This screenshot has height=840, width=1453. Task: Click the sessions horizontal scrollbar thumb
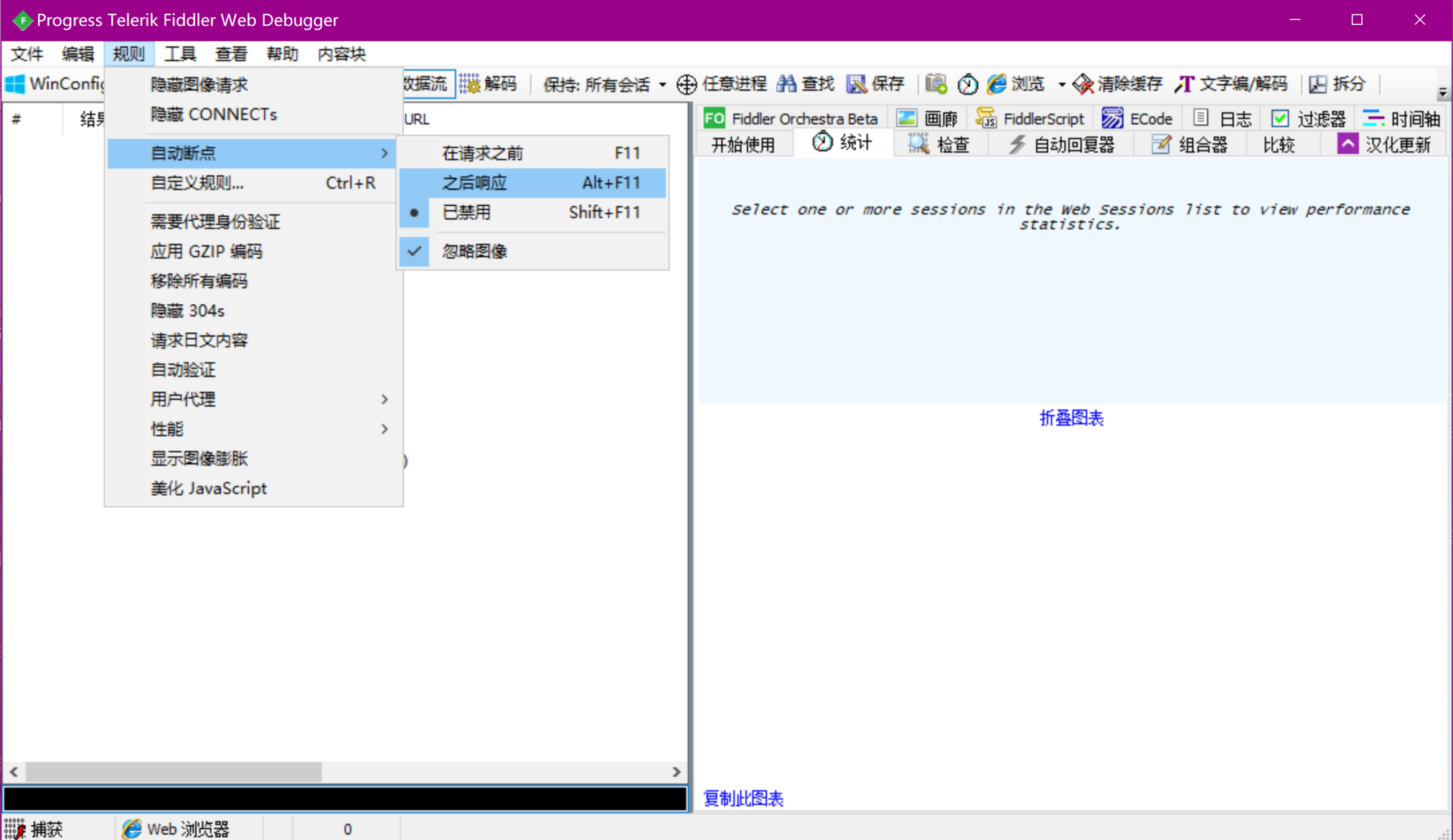point(174,772)
